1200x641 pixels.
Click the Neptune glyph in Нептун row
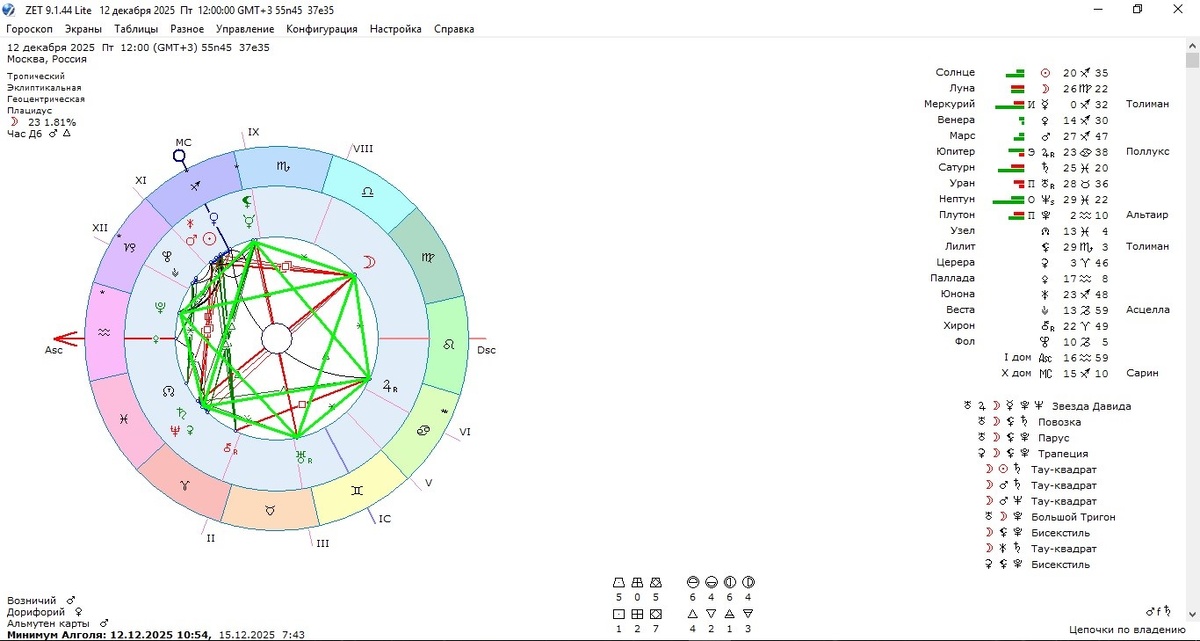point(1048,200)
